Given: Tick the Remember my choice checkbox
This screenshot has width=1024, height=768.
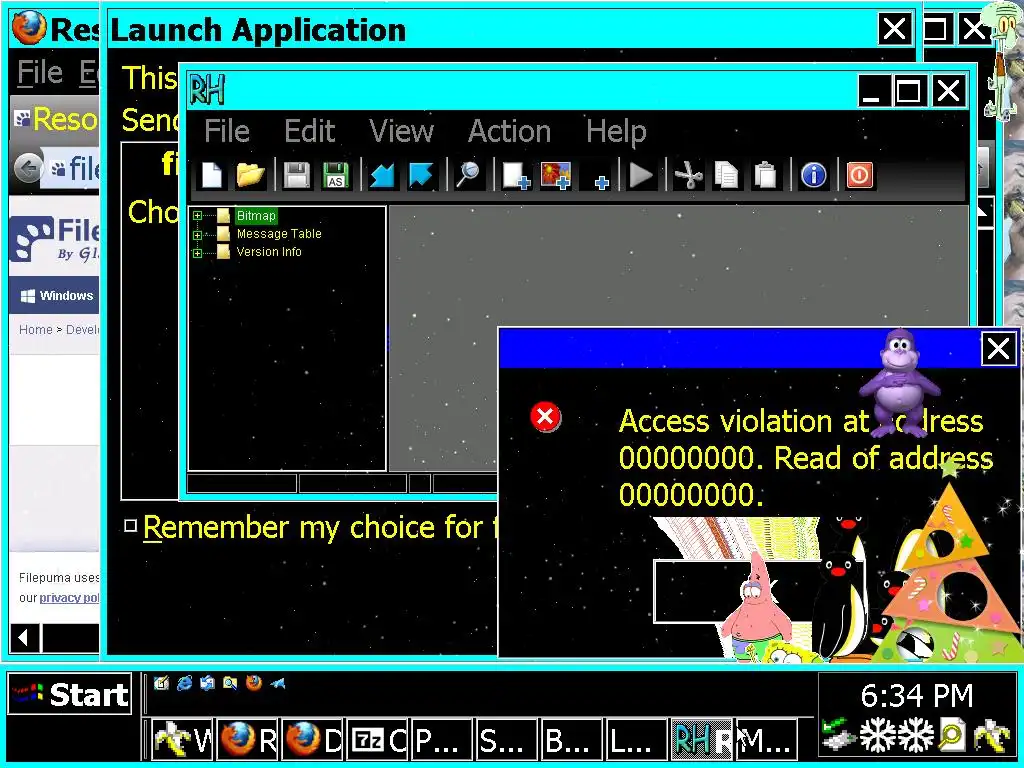Looking at the screenshot, I should 131,526.
